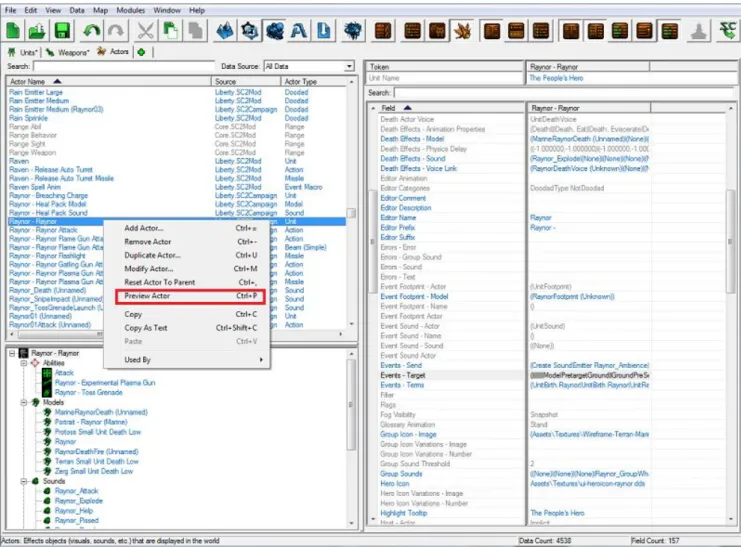The width and height of the screenshot is (741, 547).
Task: Click the actor list vertical scrollbar thumb
Action: click(351, 213)
